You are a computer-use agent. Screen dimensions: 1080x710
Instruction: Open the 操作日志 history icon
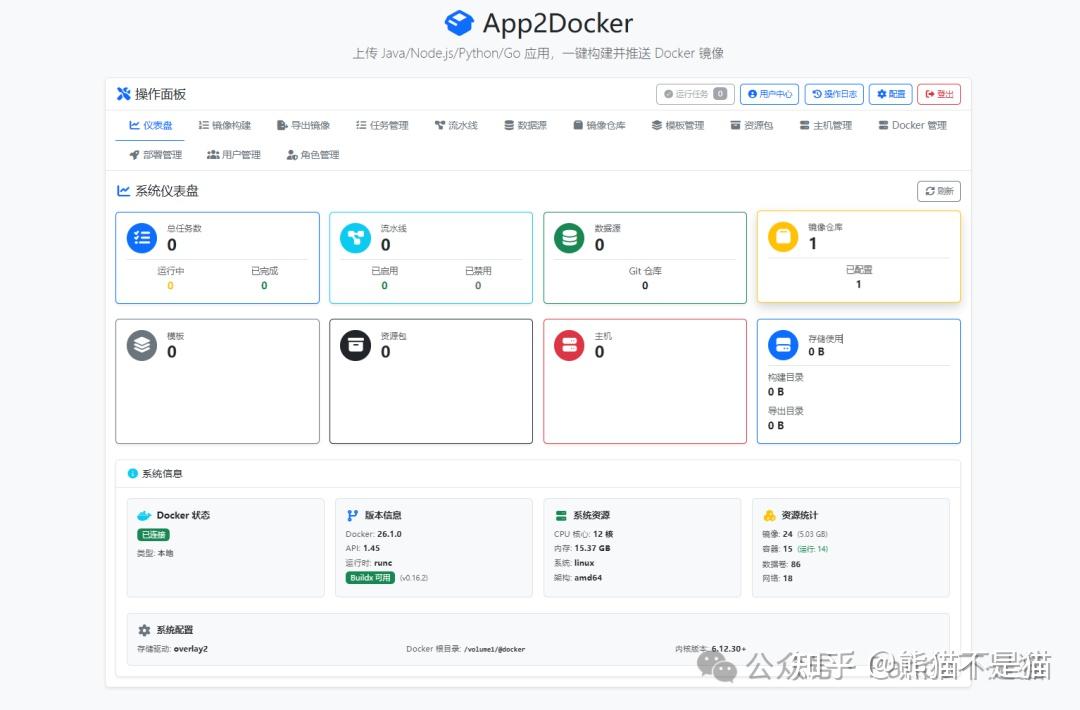pos(817,93)
